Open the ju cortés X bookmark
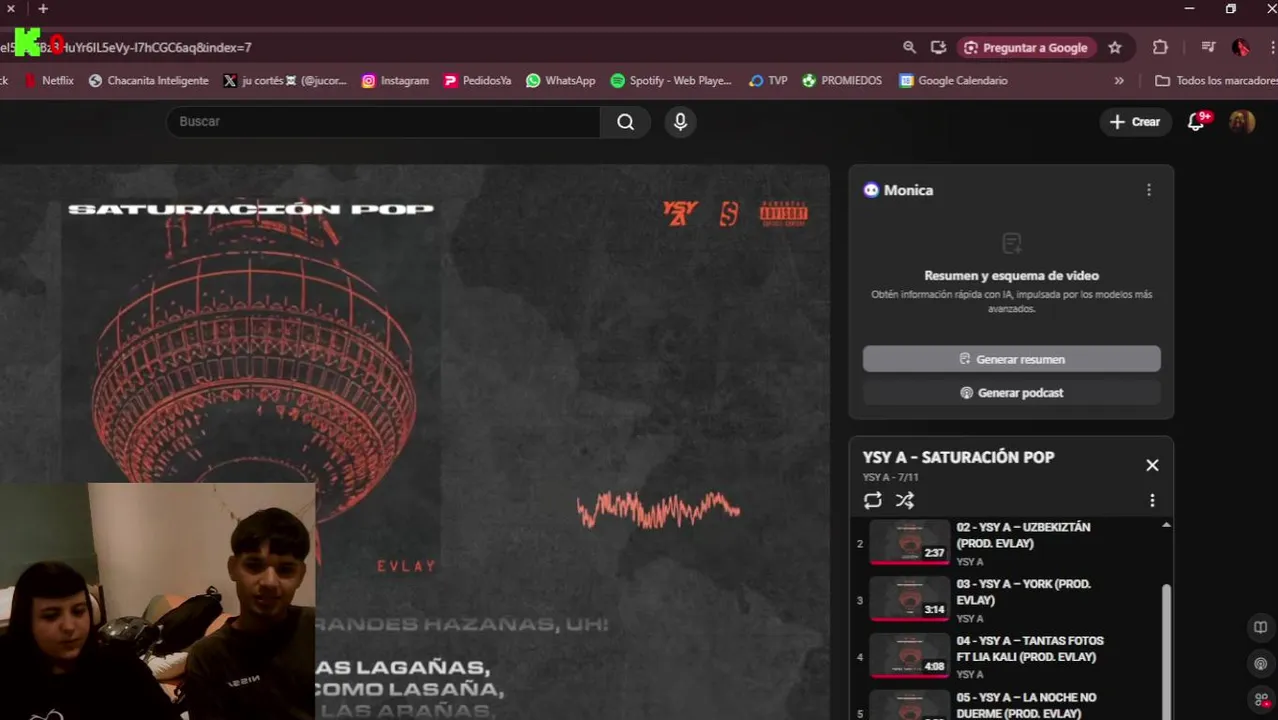The height and width of the screenshot is (720, 1278). coord(285,81)
